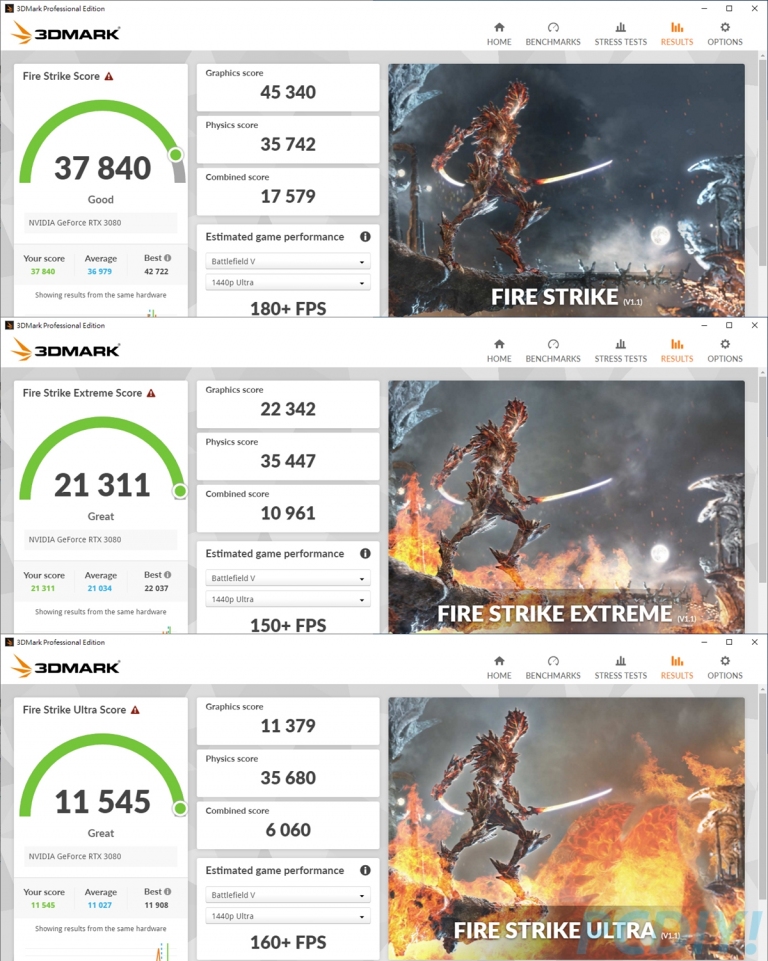Click Average score 36 979 link
The width and height of the screenshot is (768, 961).
click(99, 272)
